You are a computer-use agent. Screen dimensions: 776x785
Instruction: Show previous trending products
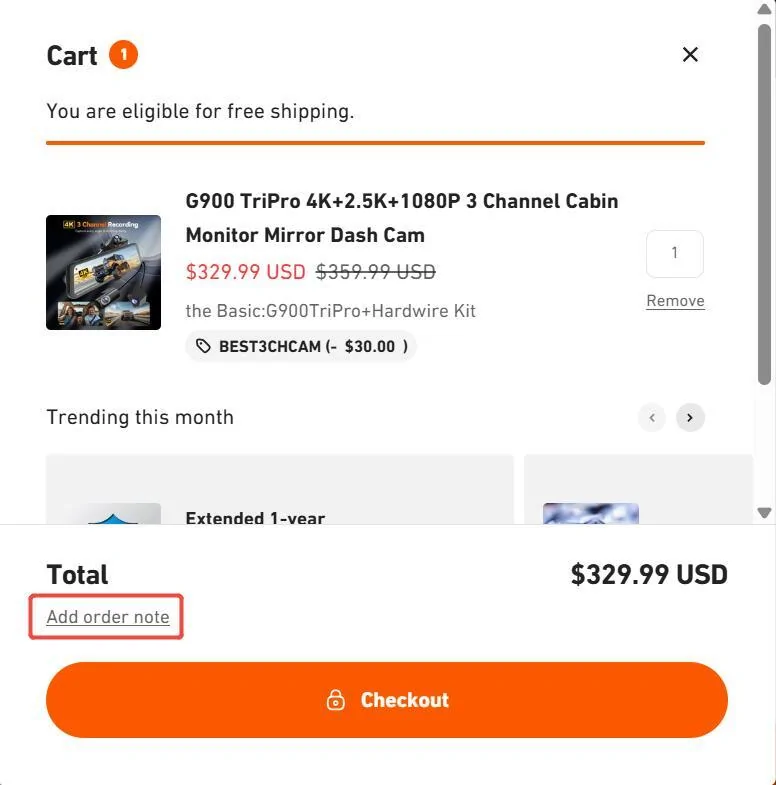[x=652, y=417]
